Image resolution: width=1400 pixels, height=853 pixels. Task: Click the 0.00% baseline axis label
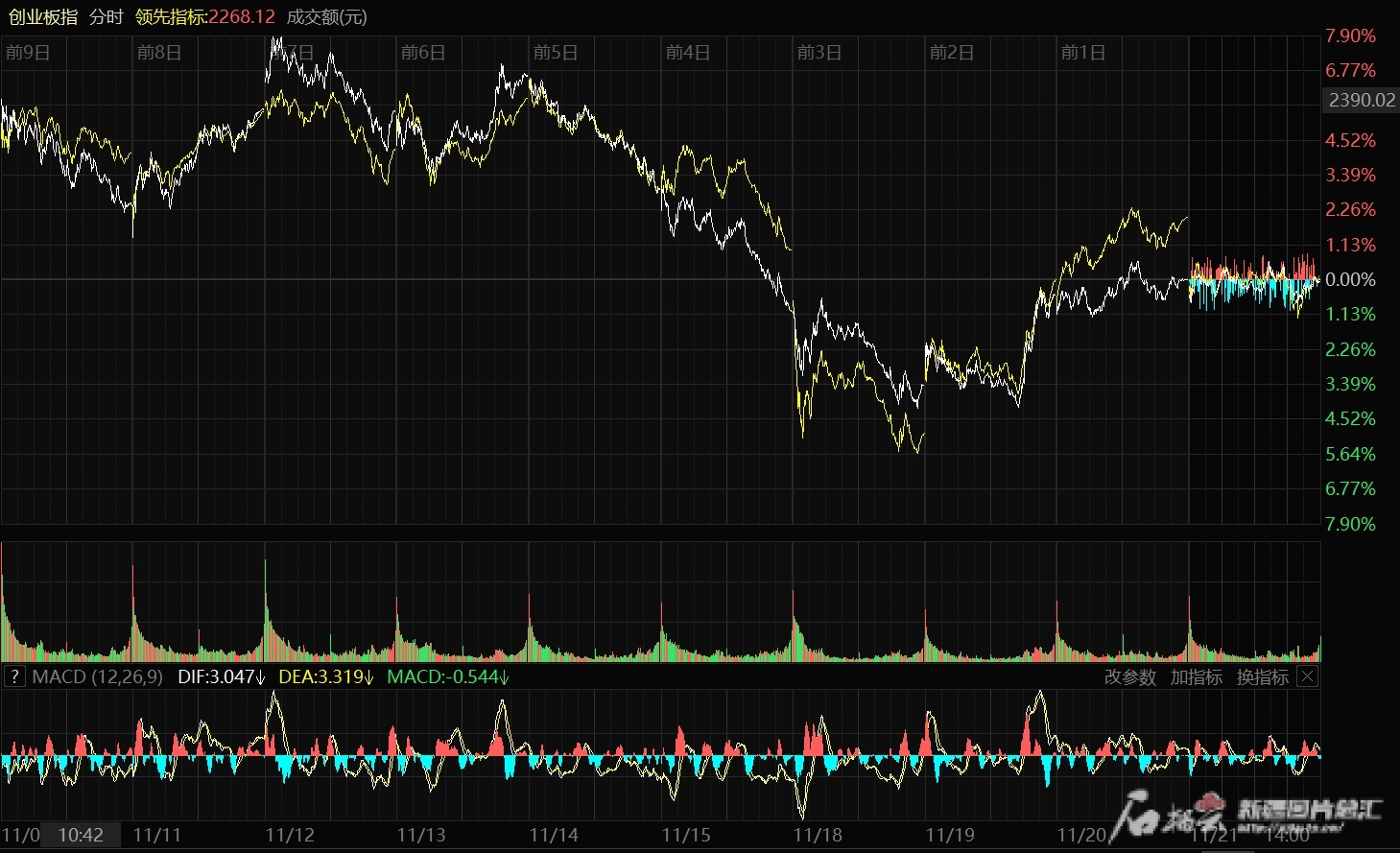(x=1350, y=279)
